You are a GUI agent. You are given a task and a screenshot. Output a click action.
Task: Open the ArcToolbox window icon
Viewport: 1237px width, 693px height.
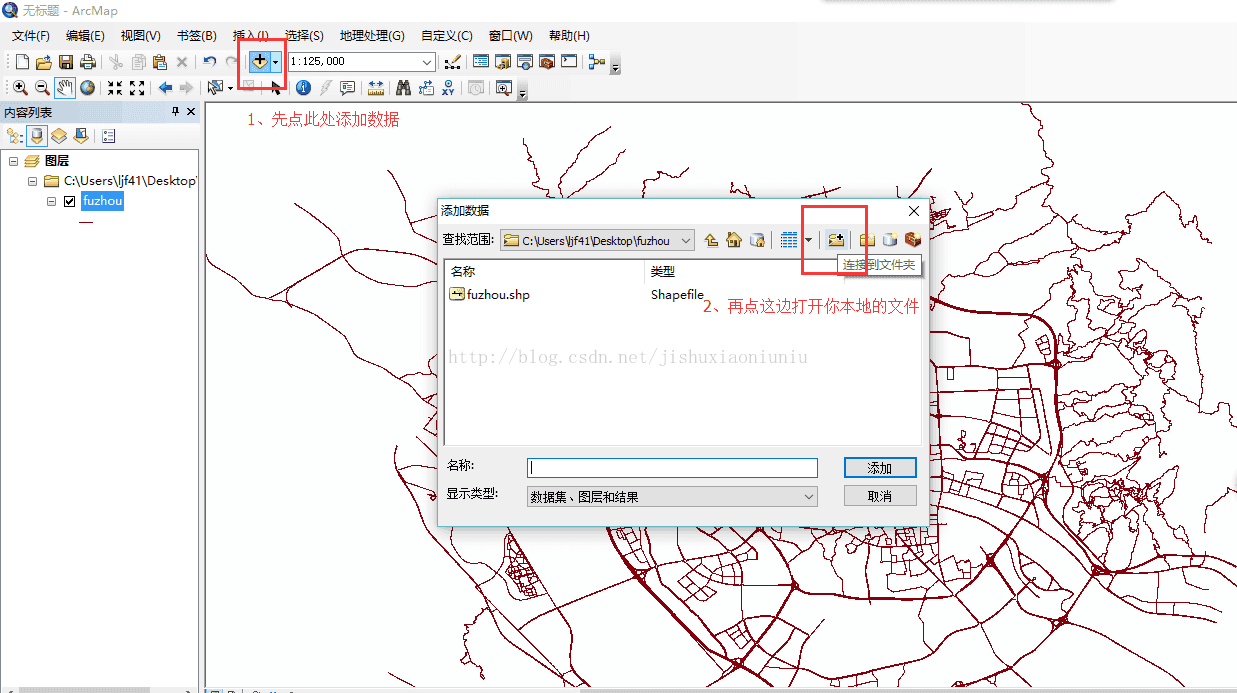point(546,62)
